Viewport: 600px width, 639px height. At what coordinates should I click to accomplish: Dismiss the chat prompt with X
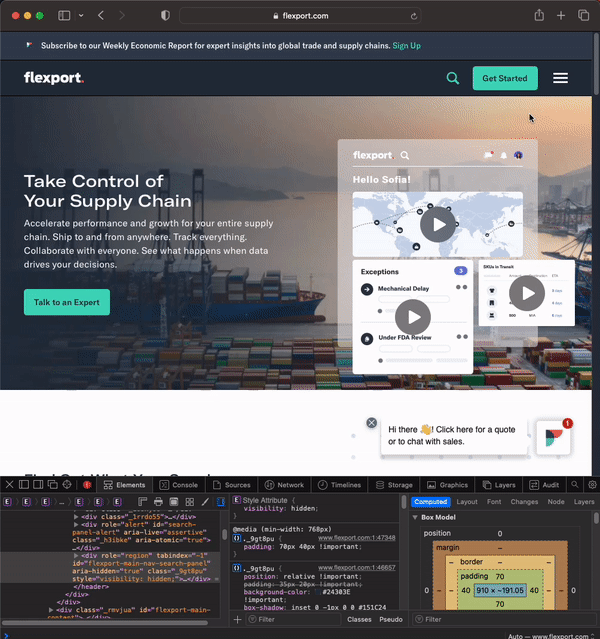pyautogui.click(x=371, y=423)
